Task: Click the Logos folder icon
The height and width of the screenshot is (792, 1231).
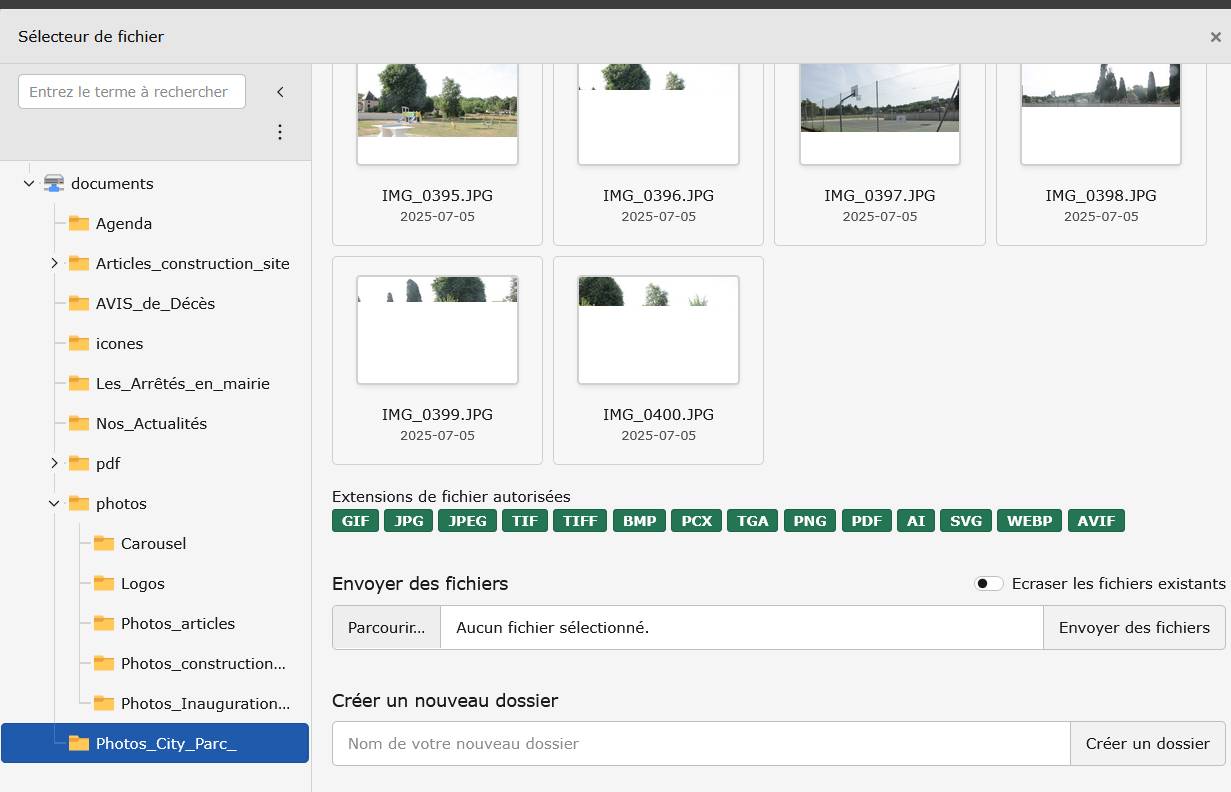Action: coord(104,584)
